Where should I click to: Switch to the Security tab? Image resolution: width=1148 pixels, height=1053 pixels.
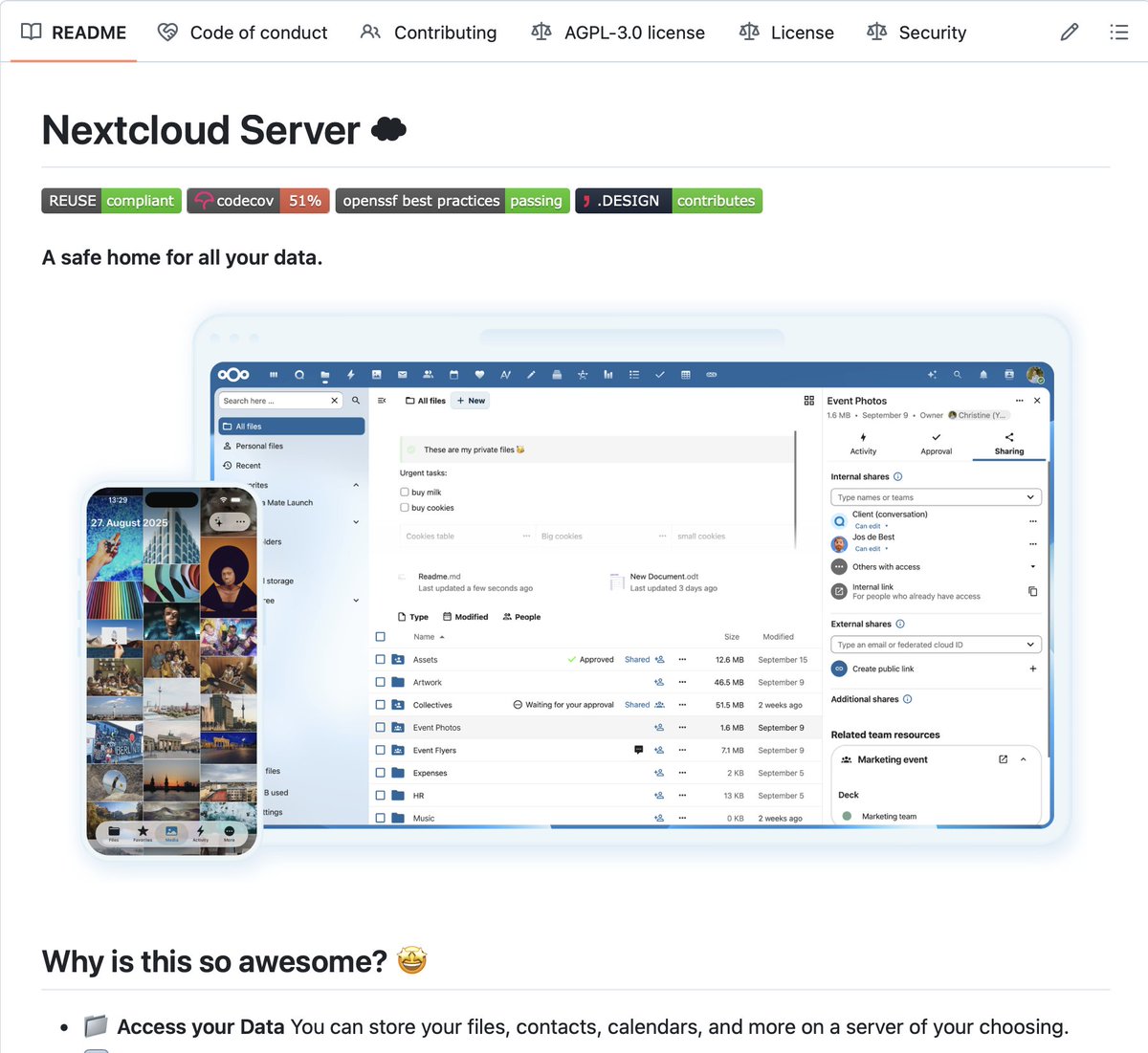click(x=916, y=33)
